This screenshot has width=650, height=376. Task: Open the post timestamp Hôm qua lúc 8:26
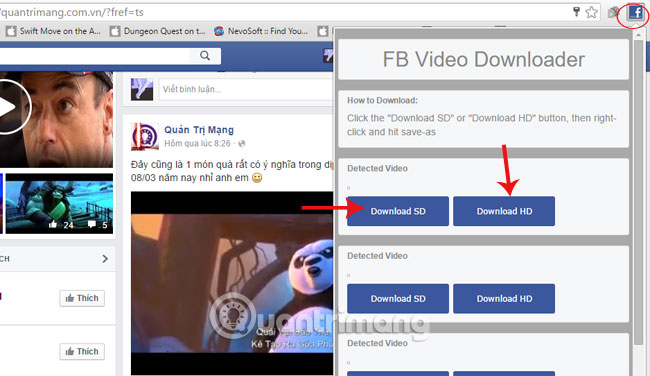tap(197, 143)
